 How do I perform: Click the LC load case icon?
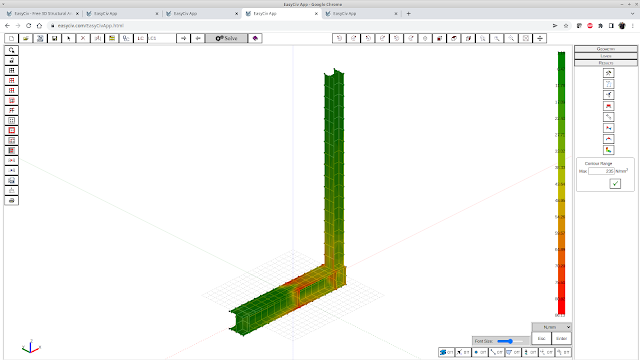click(140, 38)
